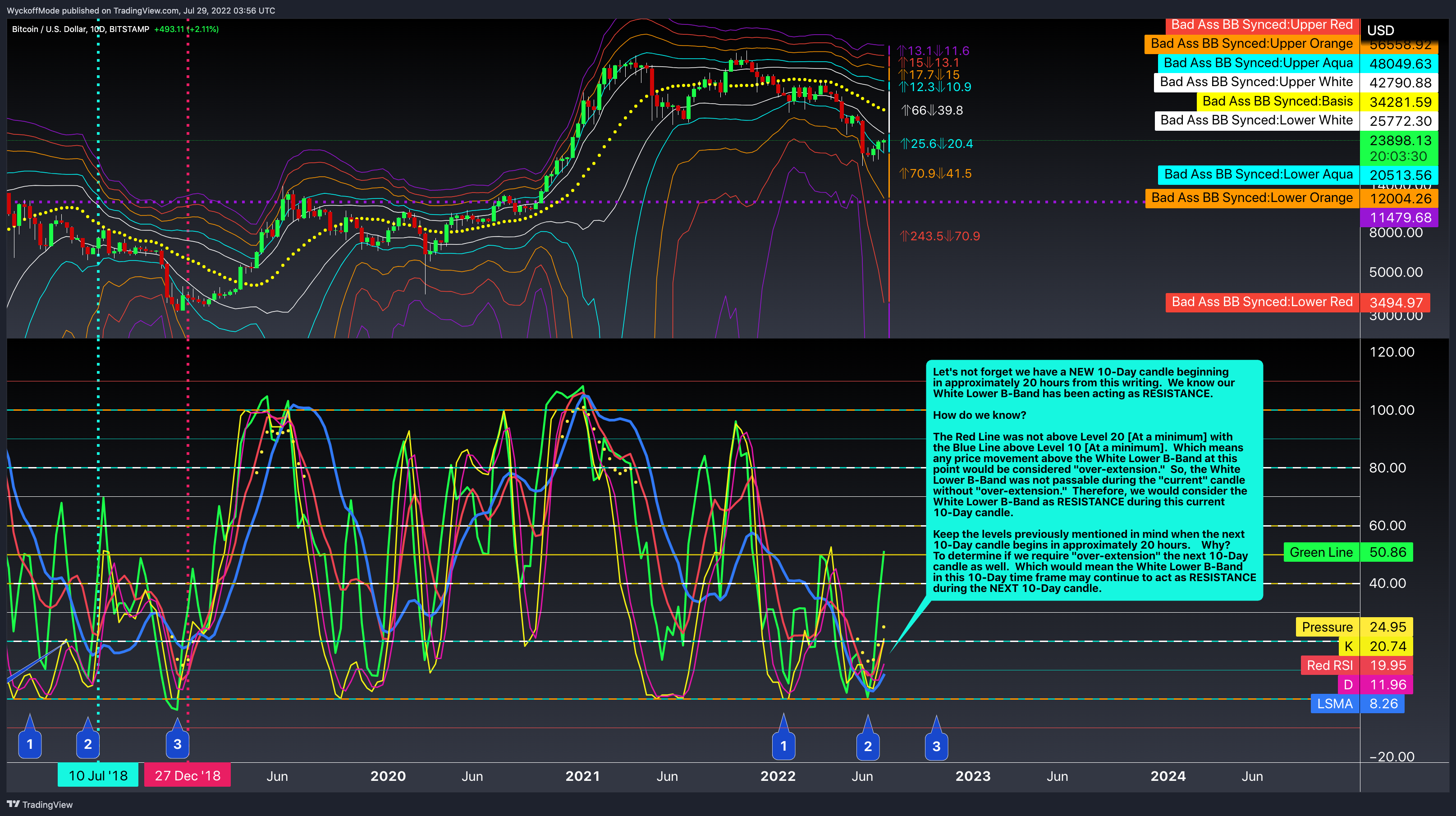
Task: Select blue marker 1 below the 2022 label
Action: [x=783, y=745]
